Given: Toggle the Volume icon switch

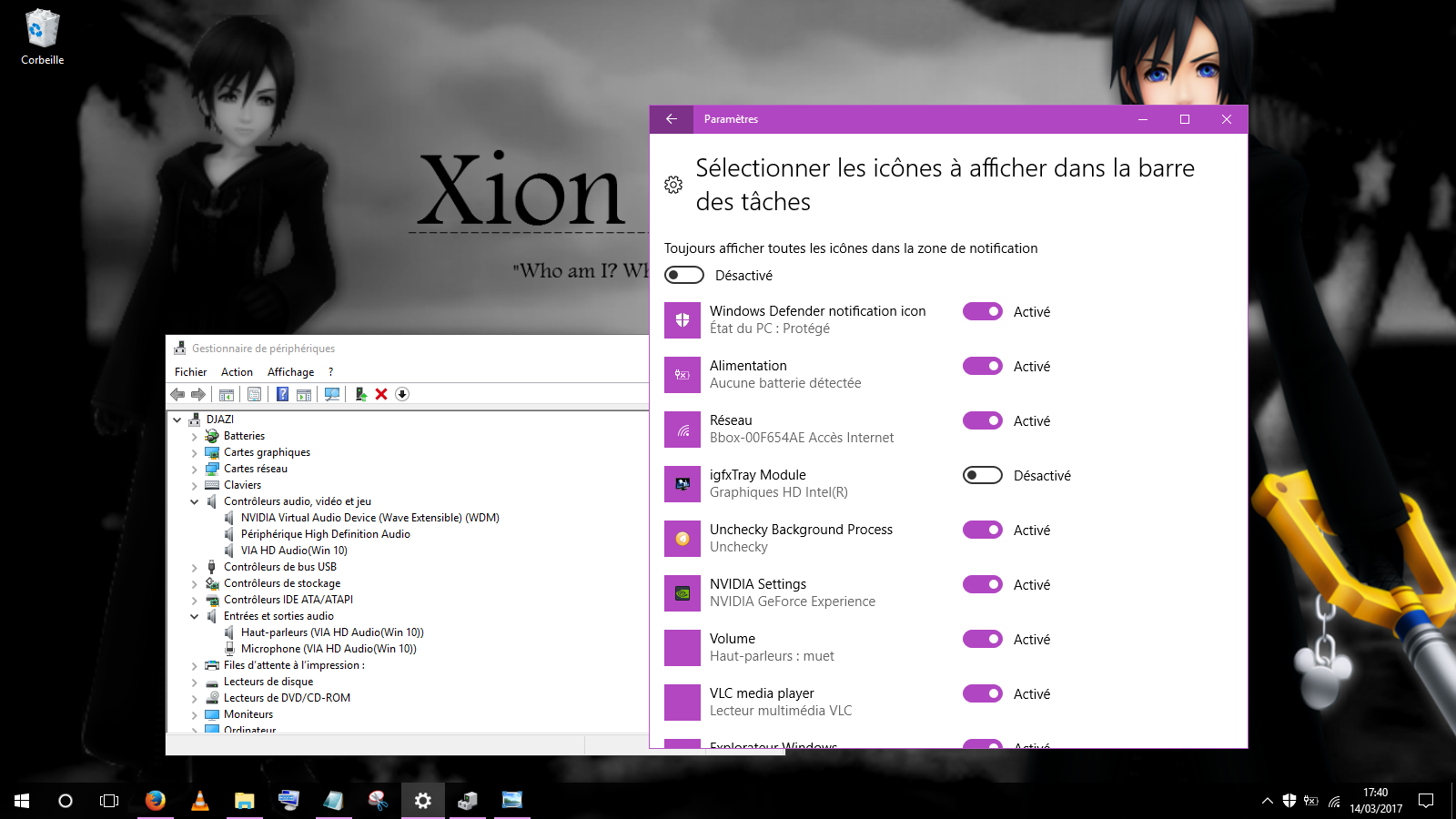Looking at the screenshot, I should point(983,639).
